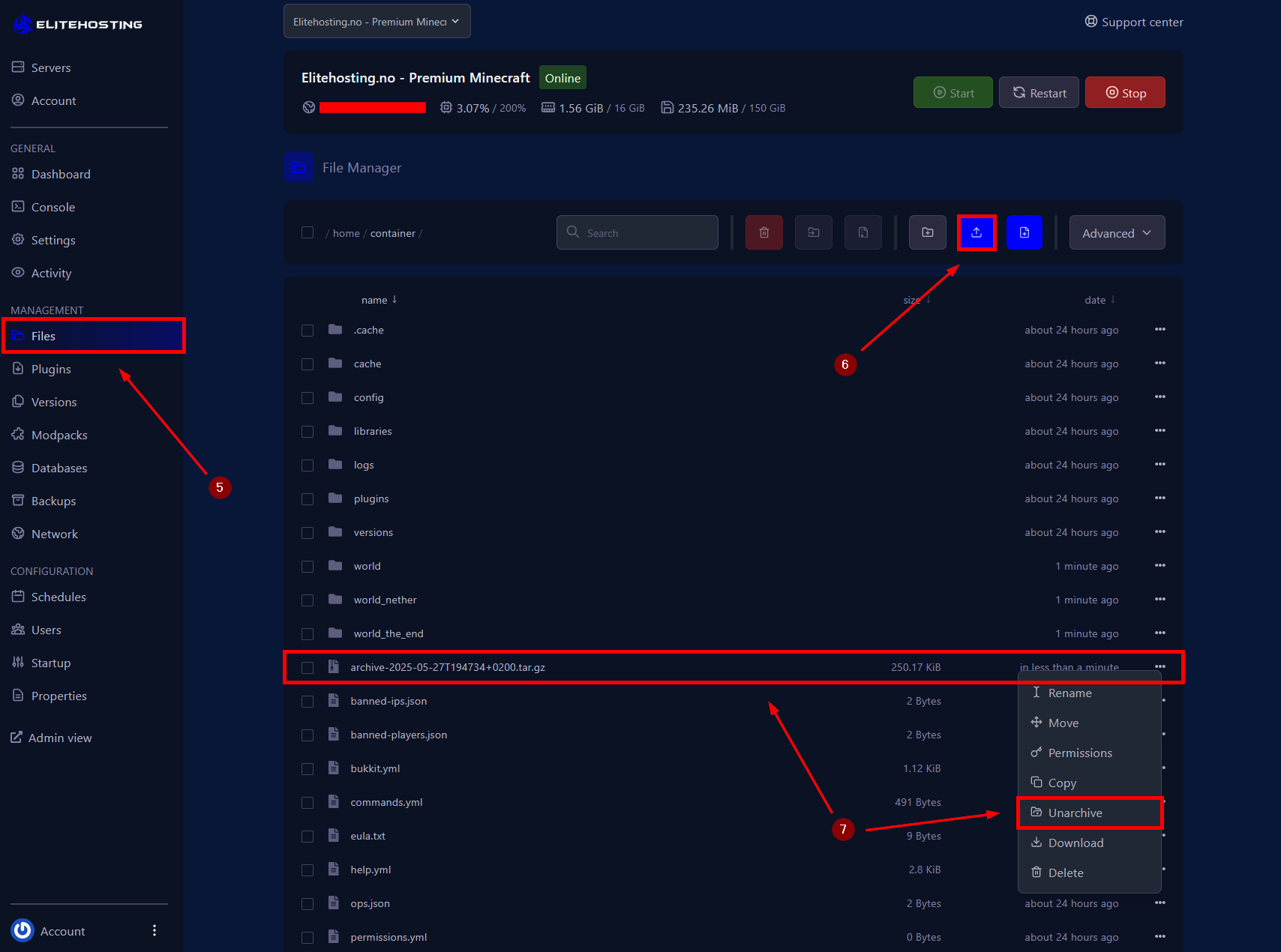Click the upload file toolbar icon
This screenshot has height=952, width=1281.
[976, 232]
